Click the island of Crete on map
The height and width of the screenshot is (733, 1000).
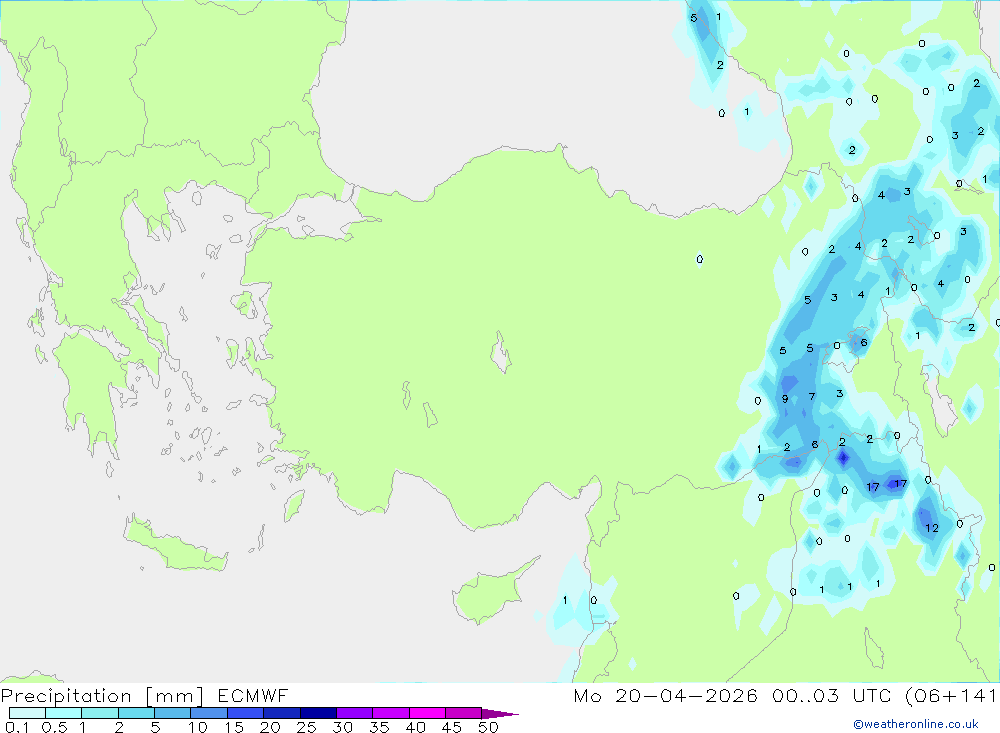point(174,544)
